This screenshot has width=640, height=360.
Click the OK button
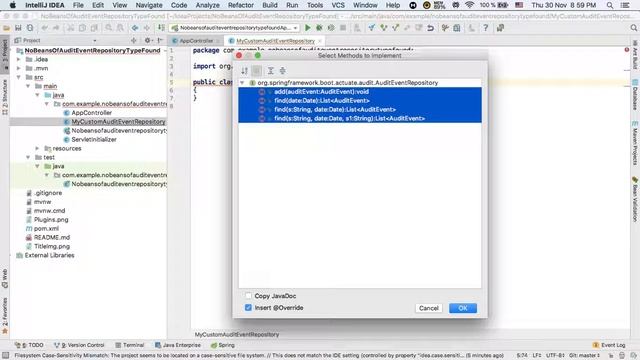(462, 308)
